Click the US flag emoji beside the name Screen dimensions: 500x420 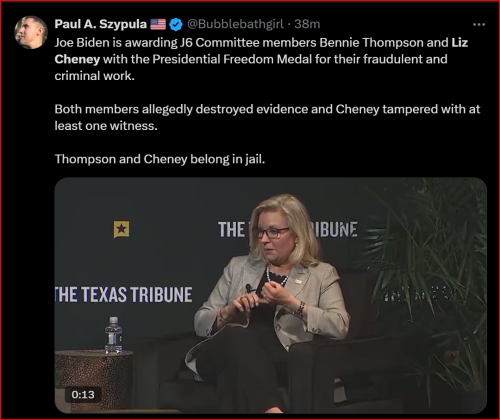point(158,24)
